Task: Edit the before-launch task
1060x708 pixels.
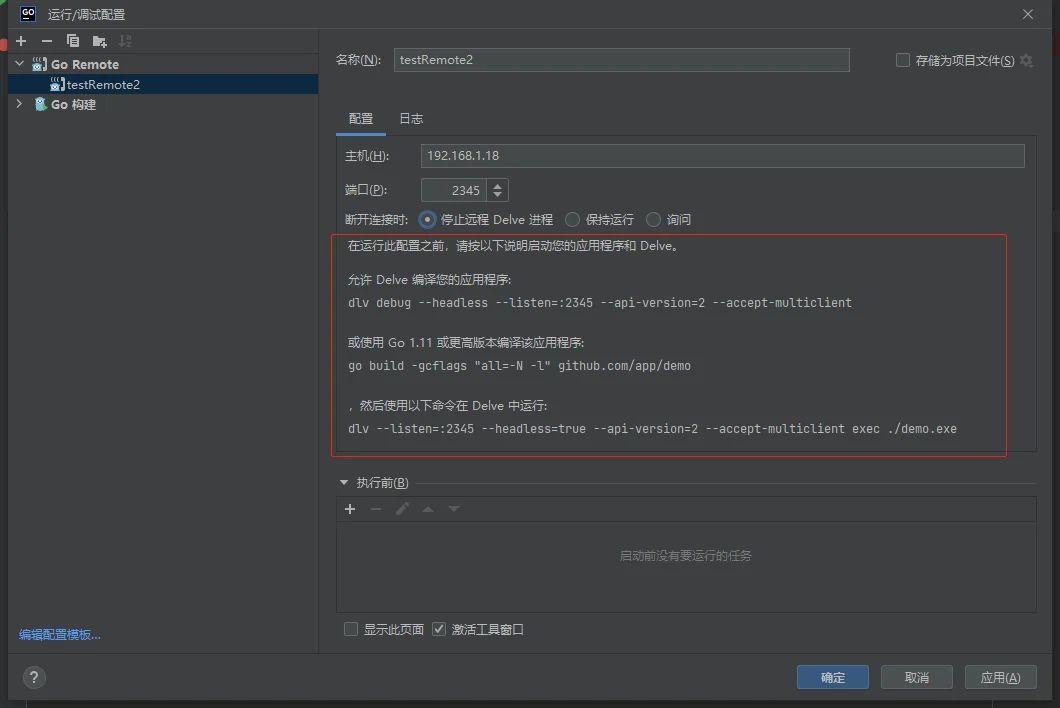Action: point(402,509)
